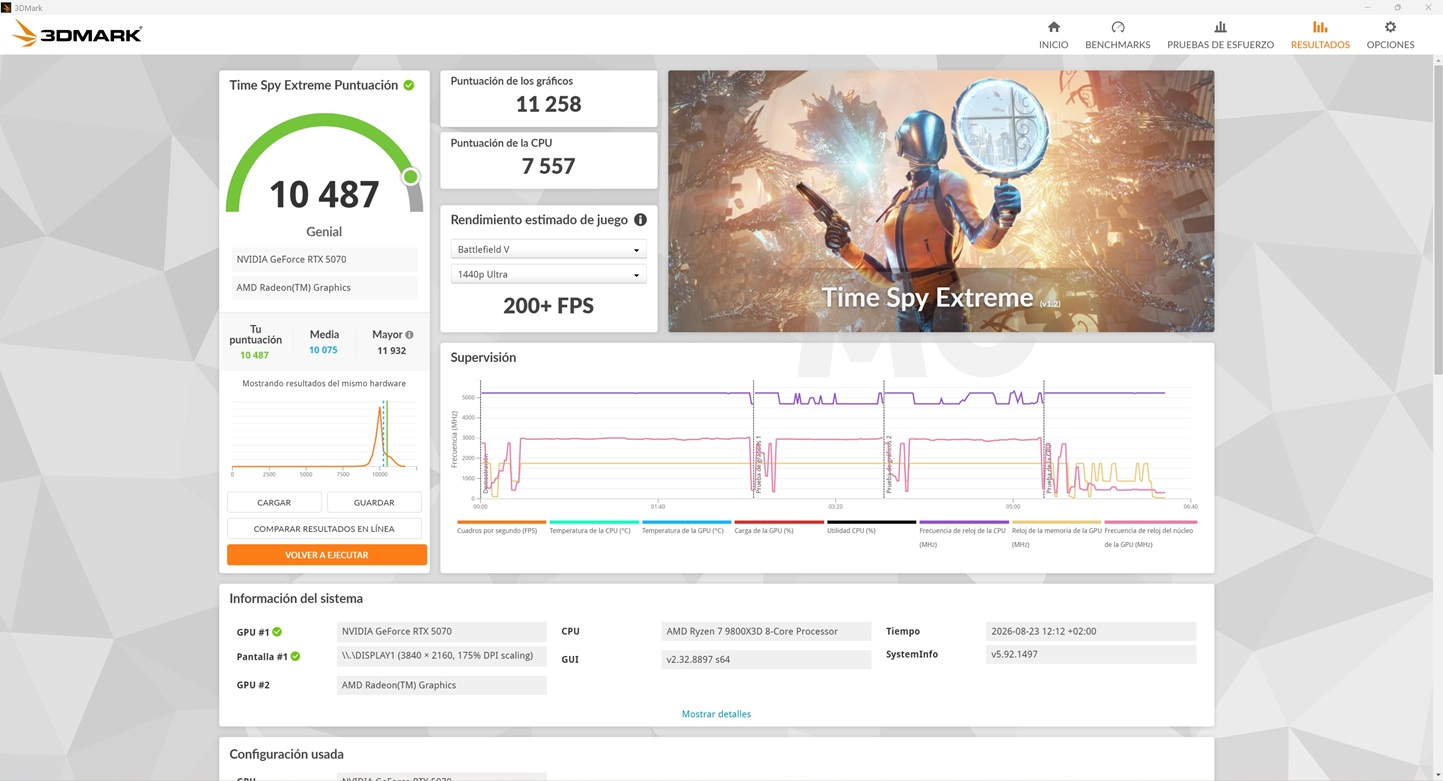This screenshot has height=781, width=1443.
Task: Select the Resultados tab
Action: pyautogui.click(x=1320, y=35)
